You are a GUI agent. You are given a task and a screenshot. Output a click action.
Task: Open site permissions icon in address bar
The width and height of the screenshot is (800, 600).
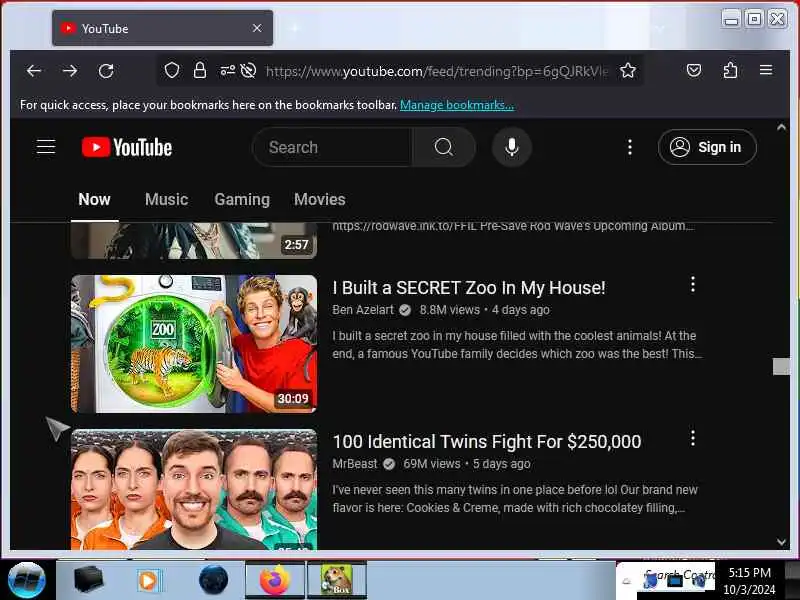(x=228, y=70)
